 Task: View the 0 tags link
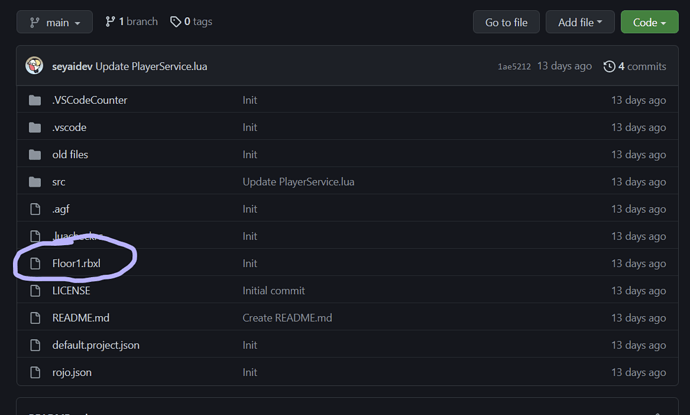coord(191,22)
